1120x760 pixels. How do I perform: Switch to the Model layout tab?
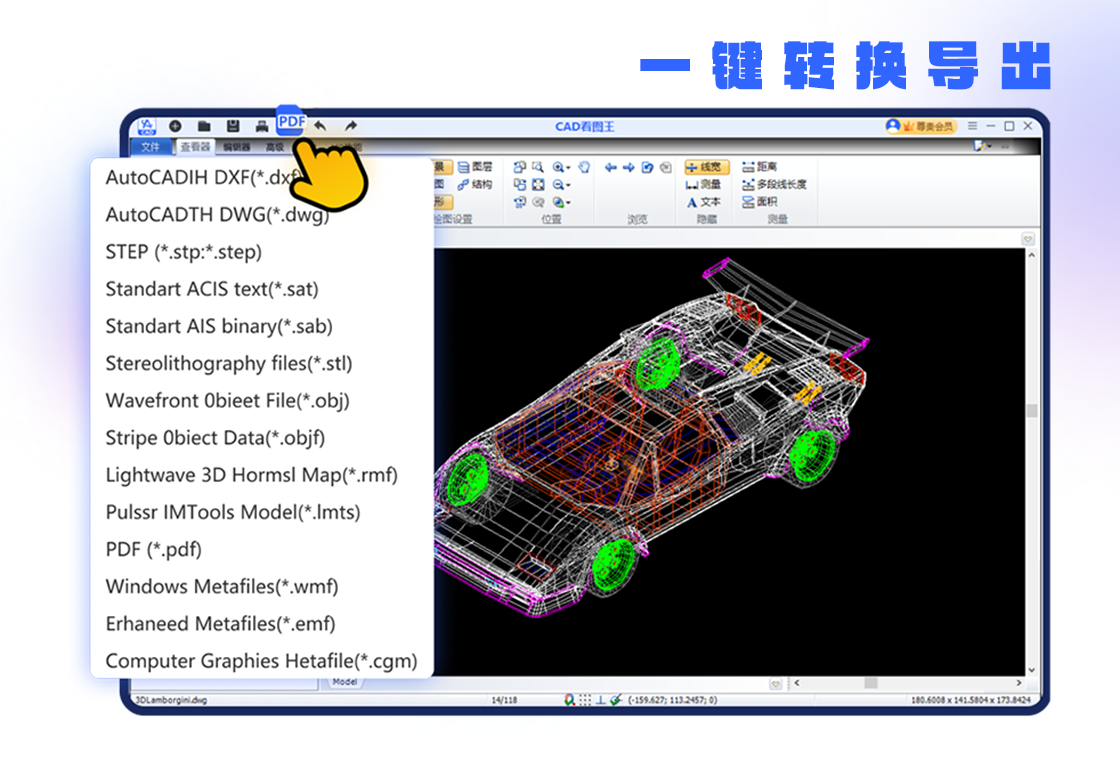[345, 682]
